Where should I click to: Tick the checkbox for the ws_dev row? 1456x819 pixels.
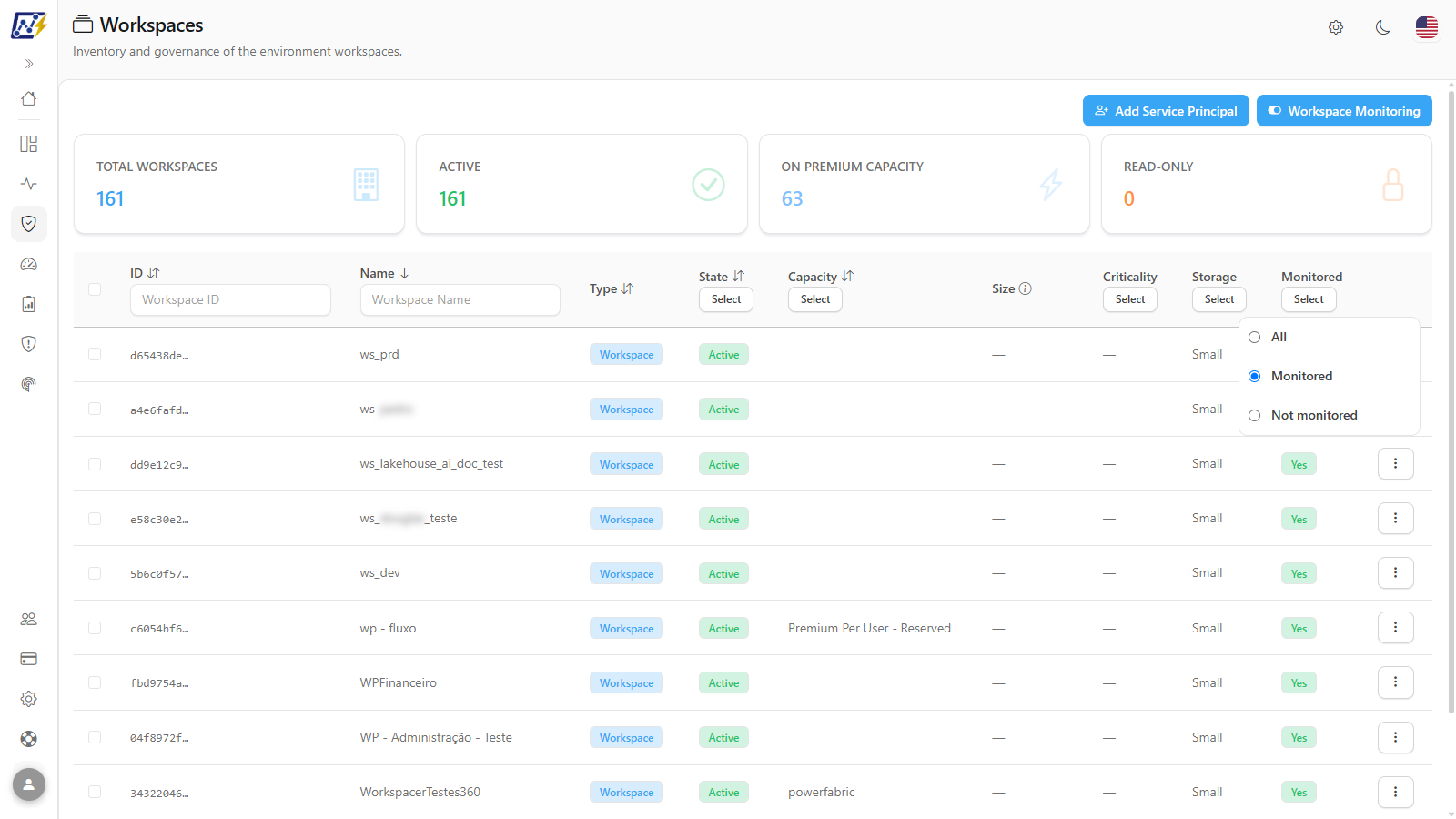coord(95,573)
